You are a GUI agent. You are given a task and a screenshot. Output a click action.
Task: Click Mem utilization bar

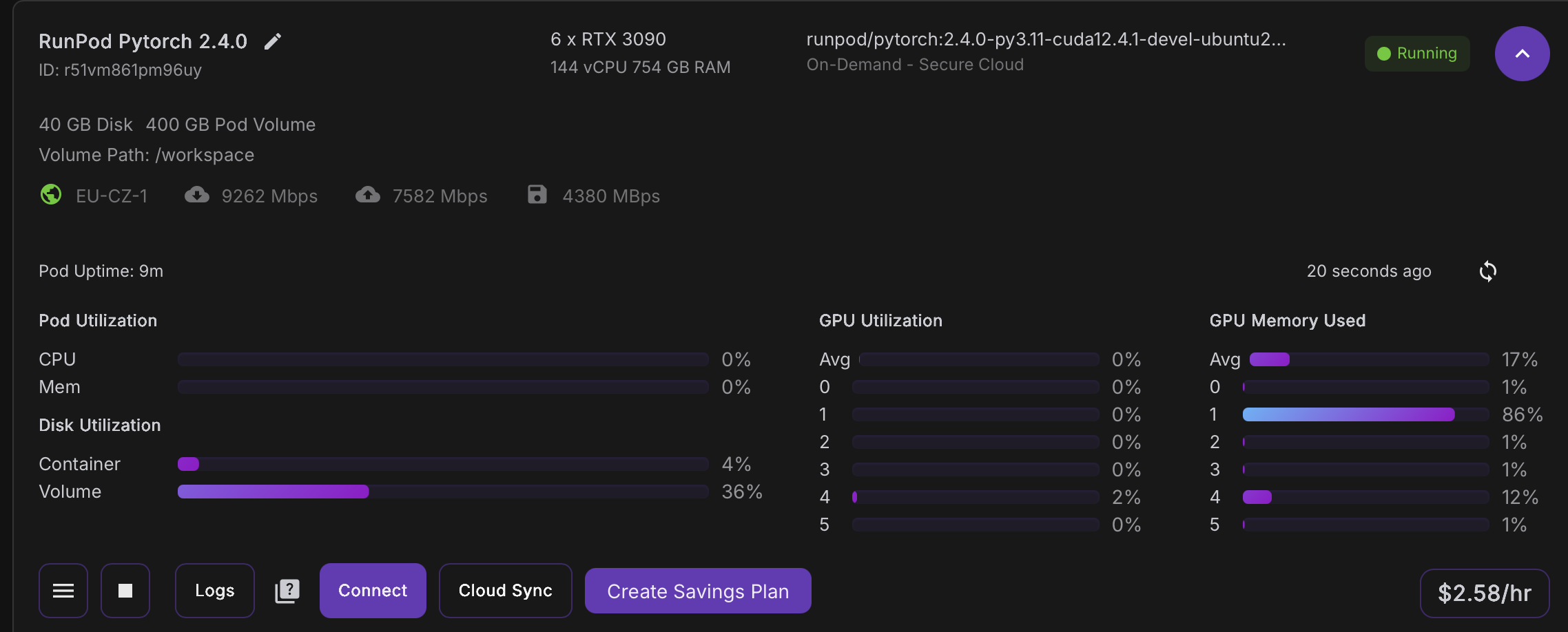click(443, 387)
